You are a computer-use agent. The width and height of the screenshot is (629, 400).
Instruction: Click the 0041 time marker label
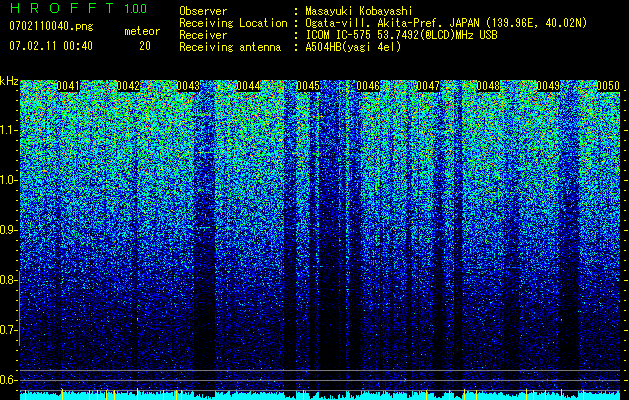click(68, 86)
